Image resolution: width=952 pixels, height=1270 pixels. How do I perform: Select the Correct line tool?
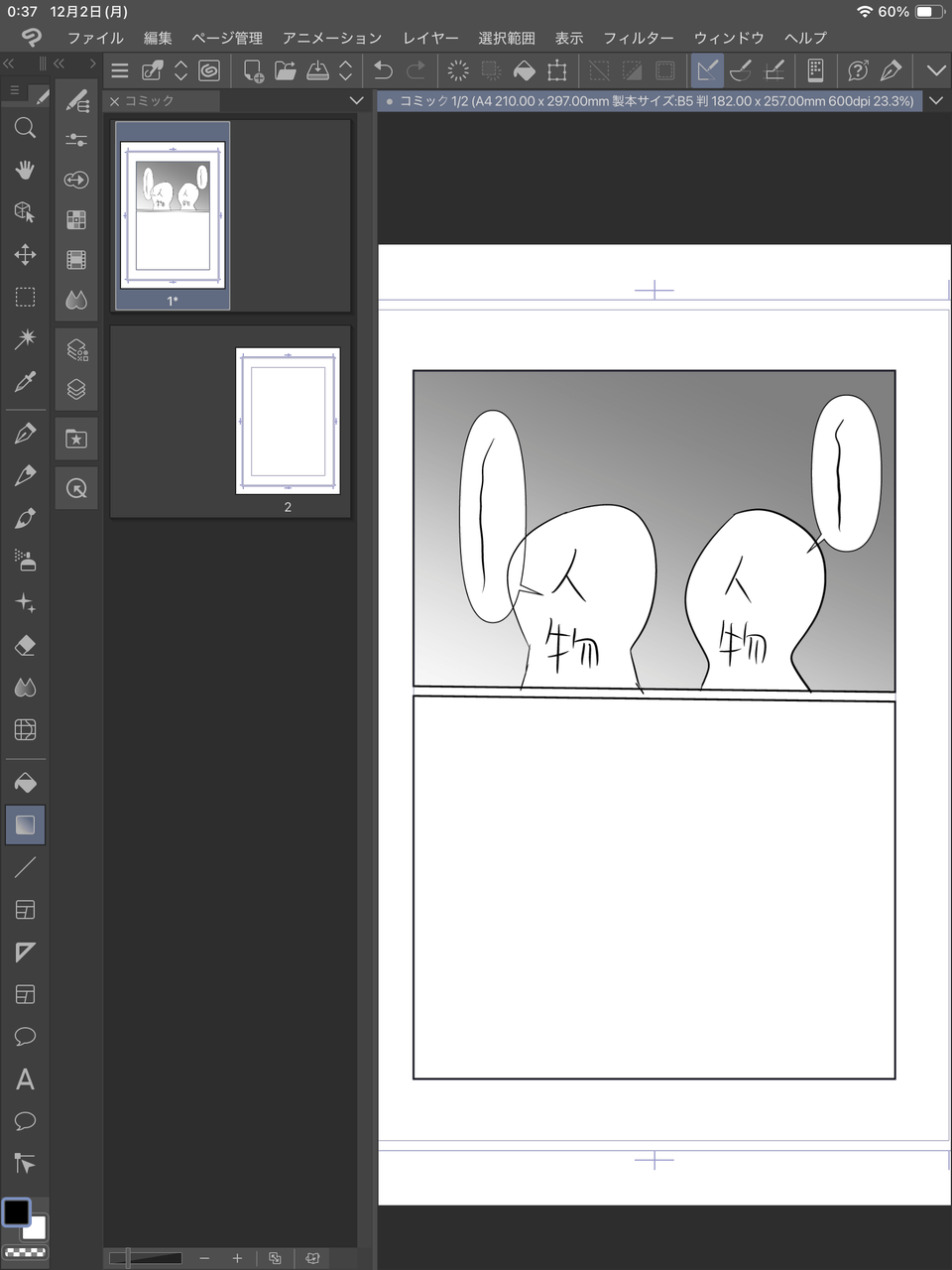point(25,1164)
